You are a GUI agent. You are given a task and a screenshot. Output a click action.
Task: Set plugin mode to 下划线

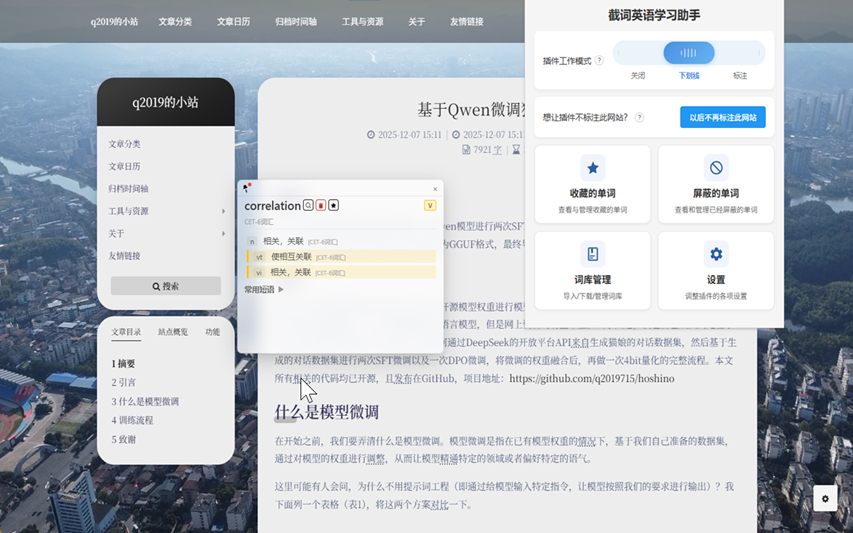[x=689, y=76]
